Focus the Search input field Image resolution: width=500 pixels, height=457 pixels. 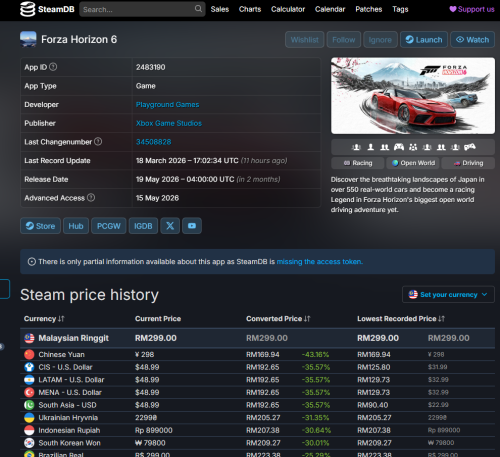(142, 9)
